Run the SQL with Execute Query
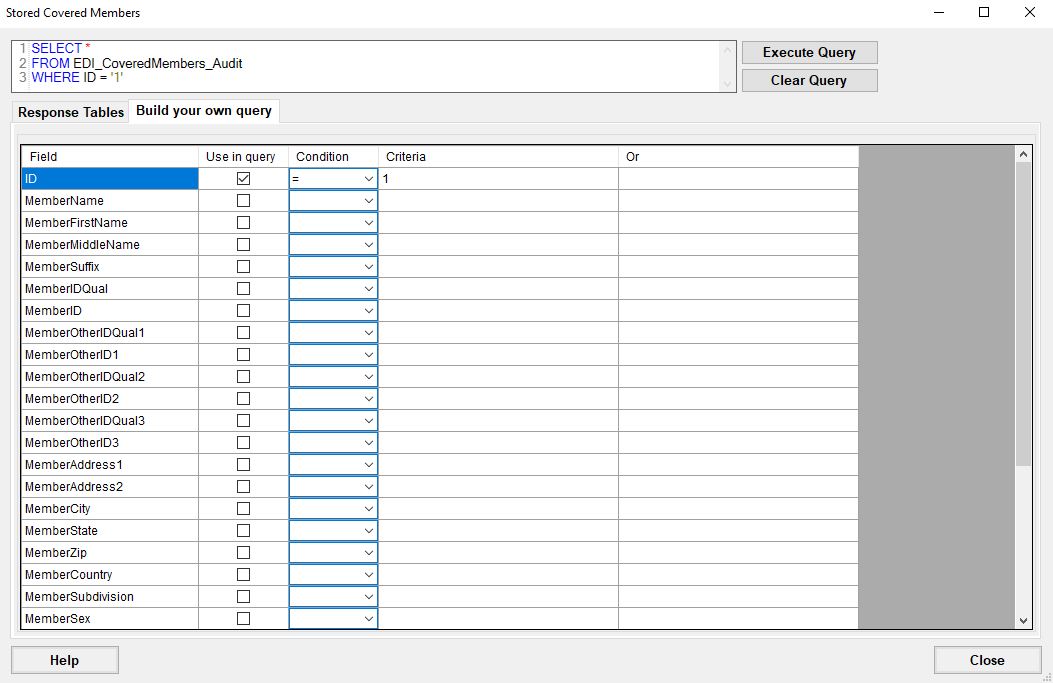1053x683 pixels. [x=809, y=52]
